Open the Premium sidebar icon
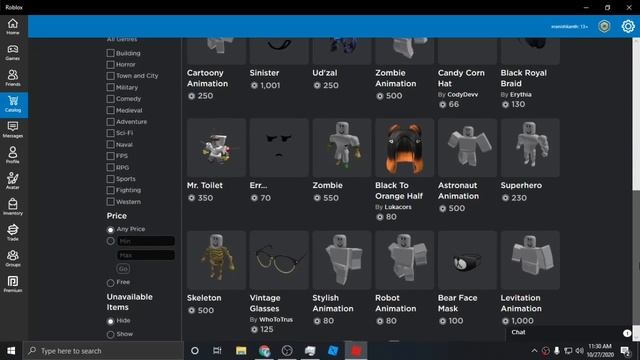 coord(13,284)
